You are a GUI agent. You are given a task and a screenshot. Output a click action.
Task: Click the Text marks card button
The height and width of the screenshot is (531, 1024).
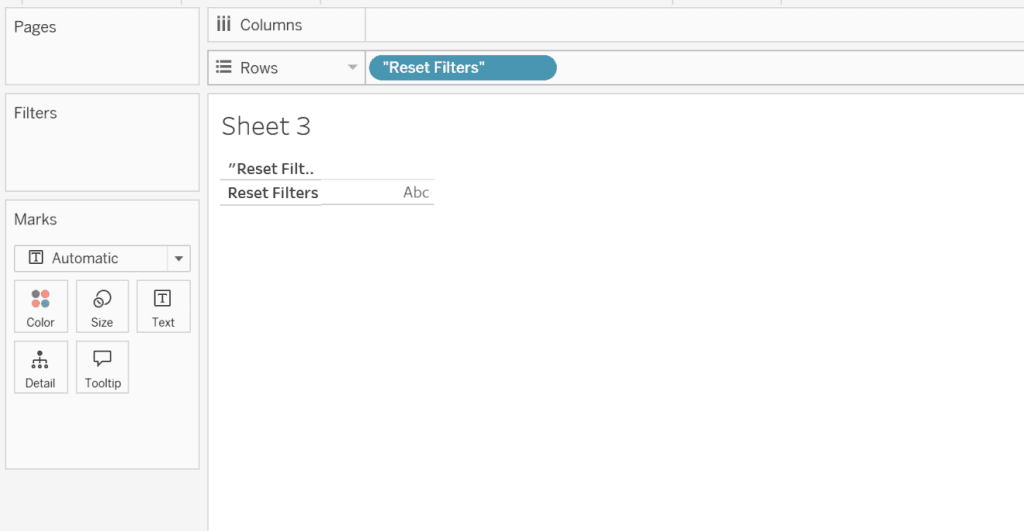163,306
